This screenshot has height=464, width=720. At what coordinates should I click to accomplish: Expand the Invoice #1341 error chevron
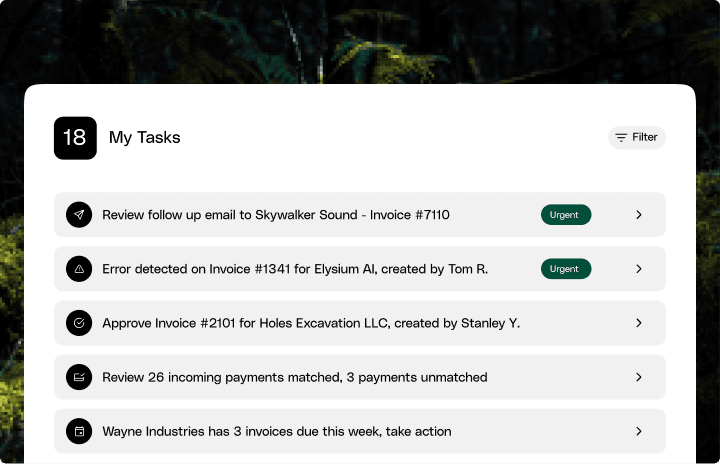(639, 269)
